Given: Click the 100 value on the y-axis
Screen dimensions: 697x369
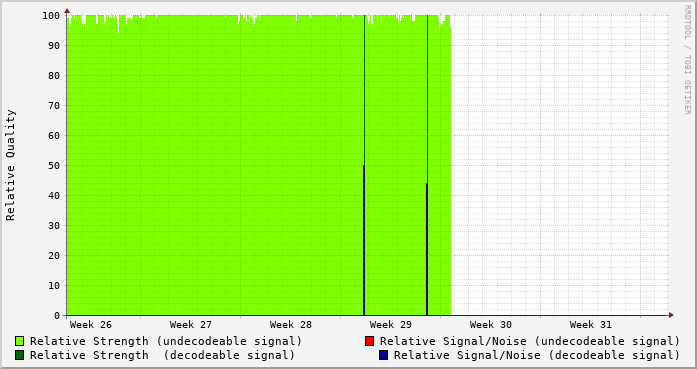Looking at the screenshot, I should (x=51, y=16).
